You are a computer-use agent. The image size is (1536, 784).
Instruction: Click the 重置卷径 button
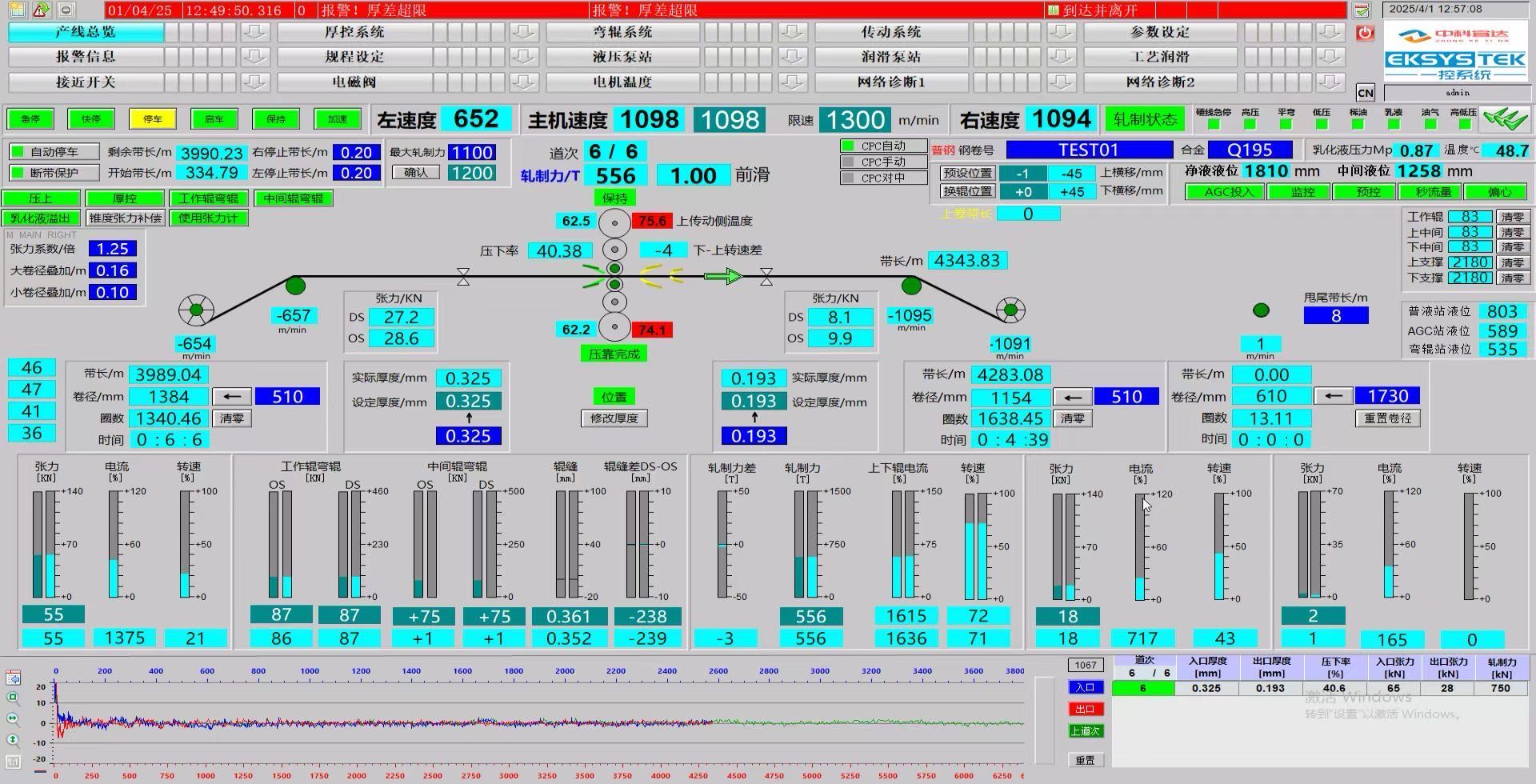coord(1388,418)
